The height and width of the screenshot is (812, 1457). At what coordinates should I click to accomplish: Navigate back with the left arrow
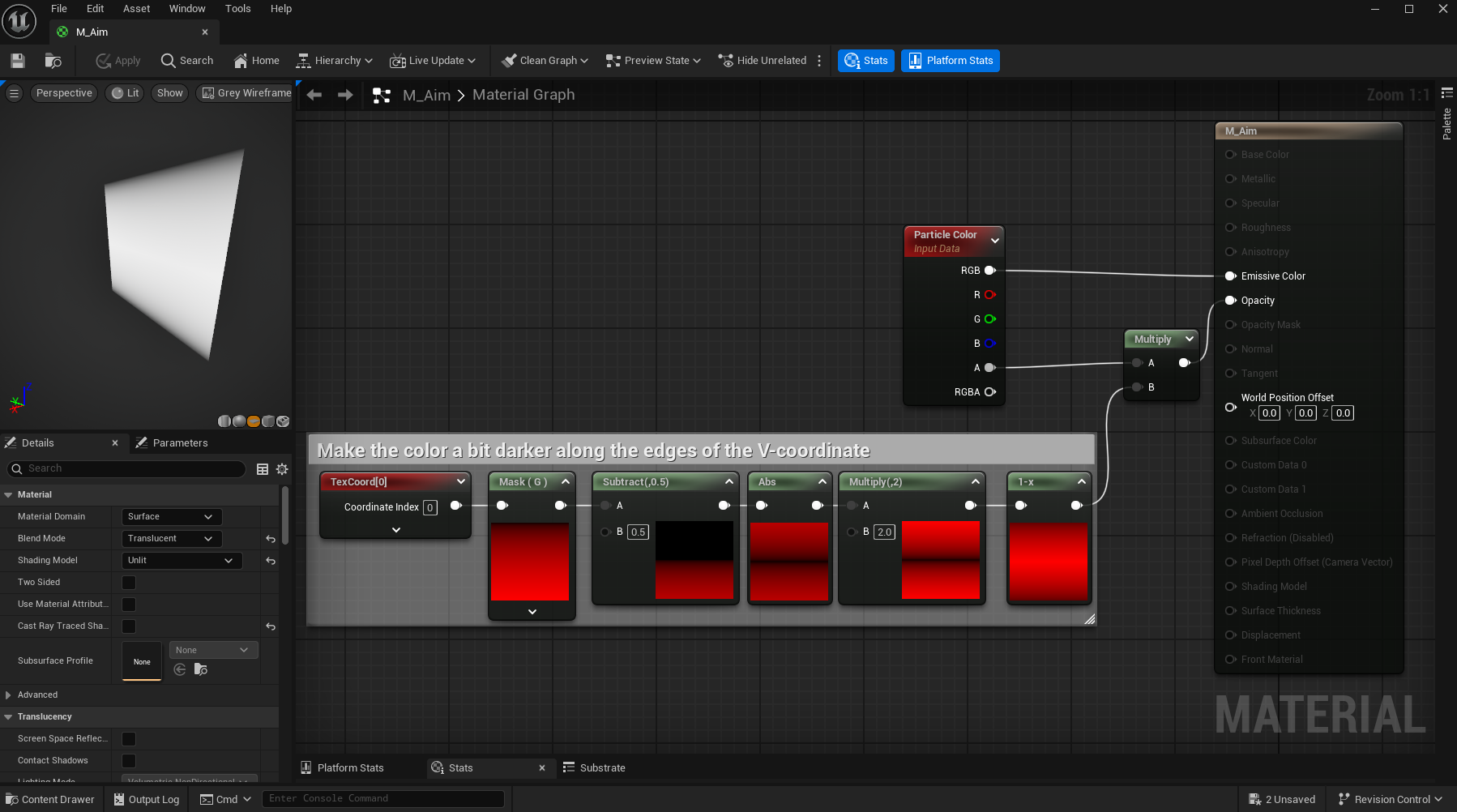coord(314,95)
